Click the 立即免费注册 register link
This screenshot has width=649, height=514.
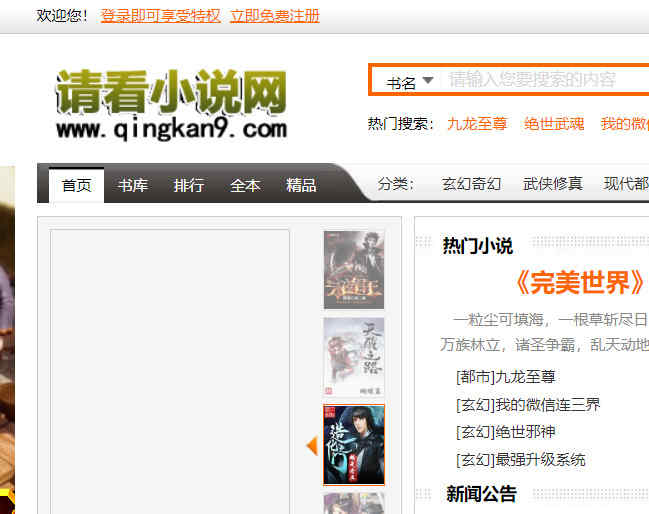[275, 16]
